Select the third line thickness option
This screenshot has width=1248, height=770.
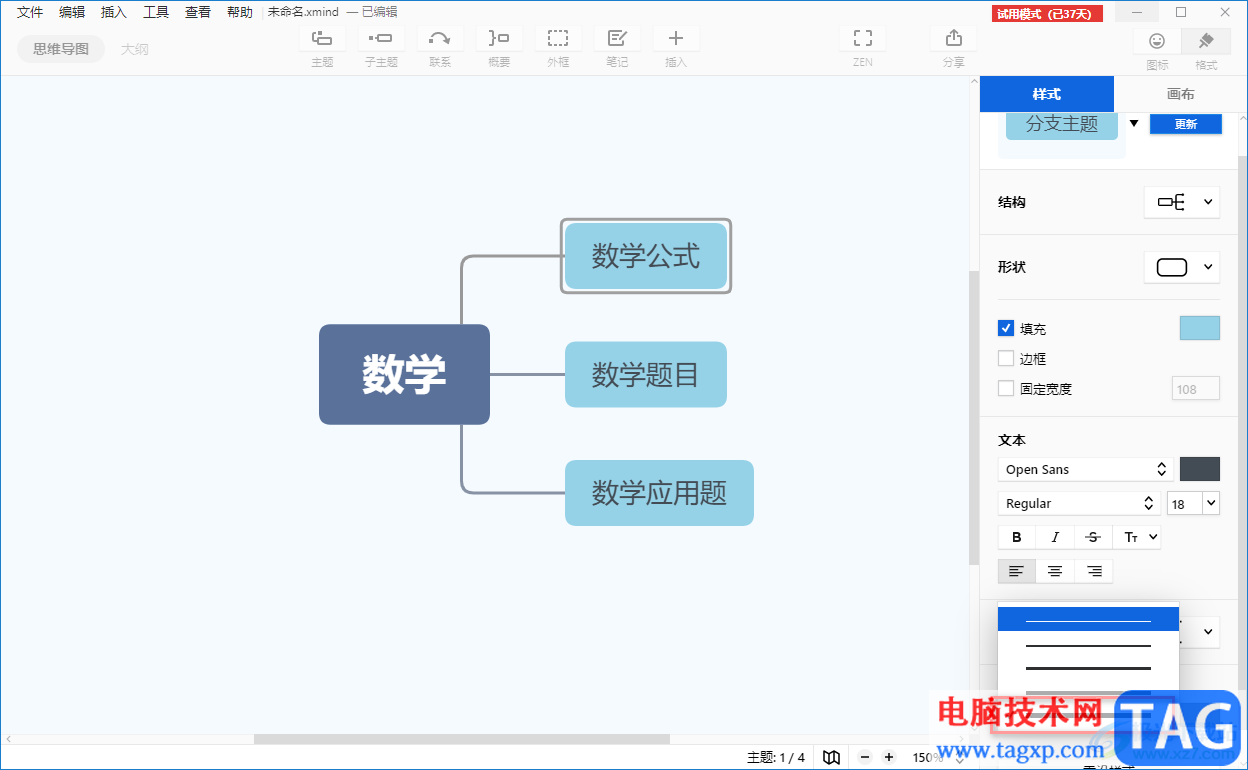coord(1088,668)
